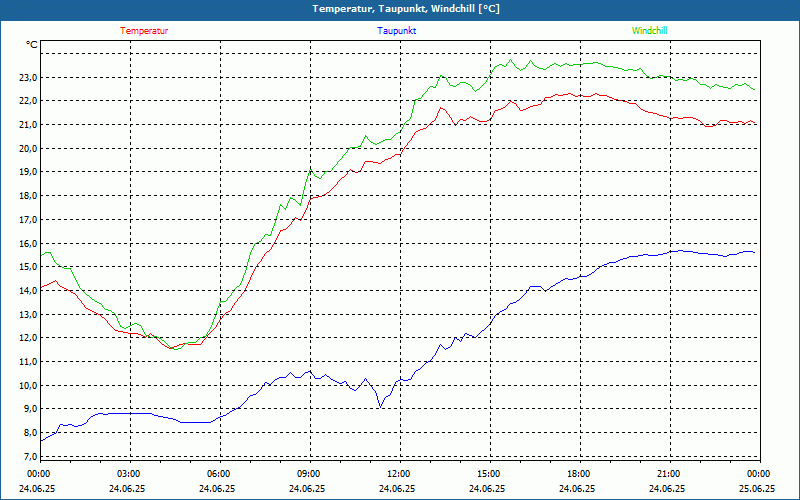800x500 pixels.
Task: Click the 24.06.25 date under 18:00
Action: click(x=577, y=488)
